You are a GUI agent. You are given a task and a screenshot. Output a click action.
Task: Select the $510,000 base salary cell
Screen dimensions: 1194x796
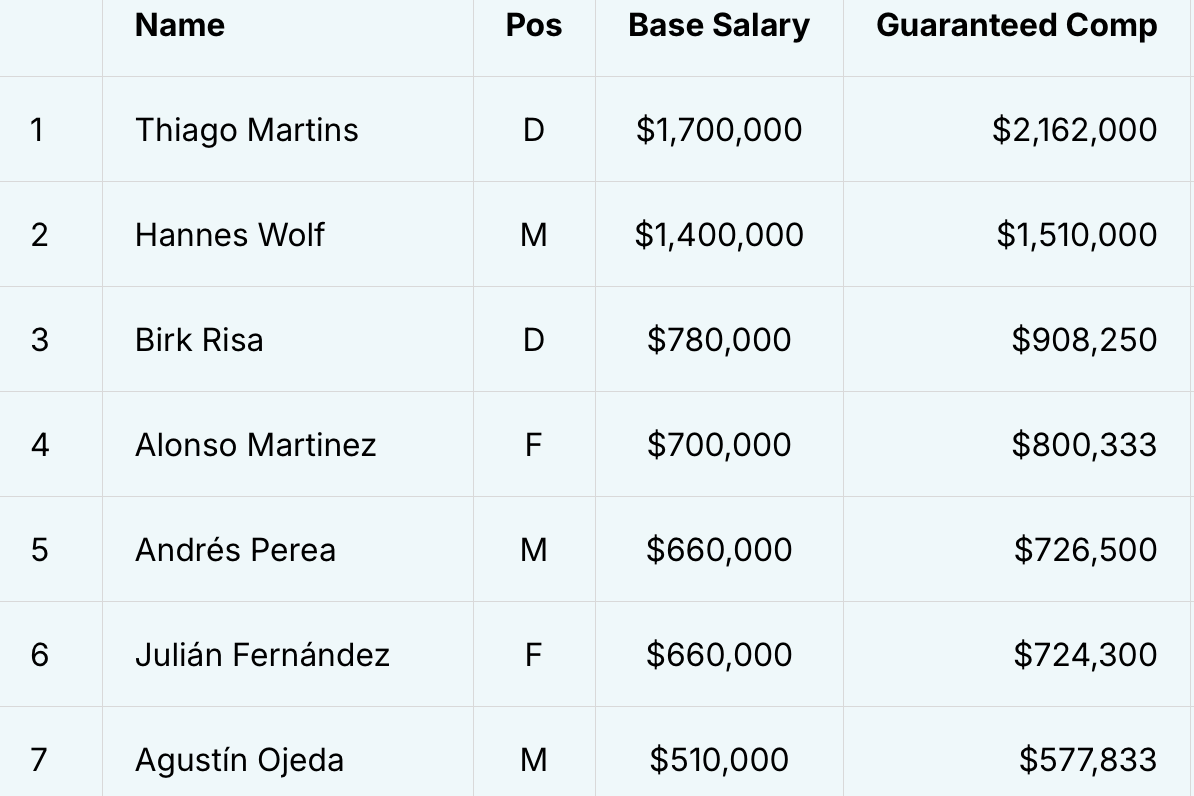point(719,760)
